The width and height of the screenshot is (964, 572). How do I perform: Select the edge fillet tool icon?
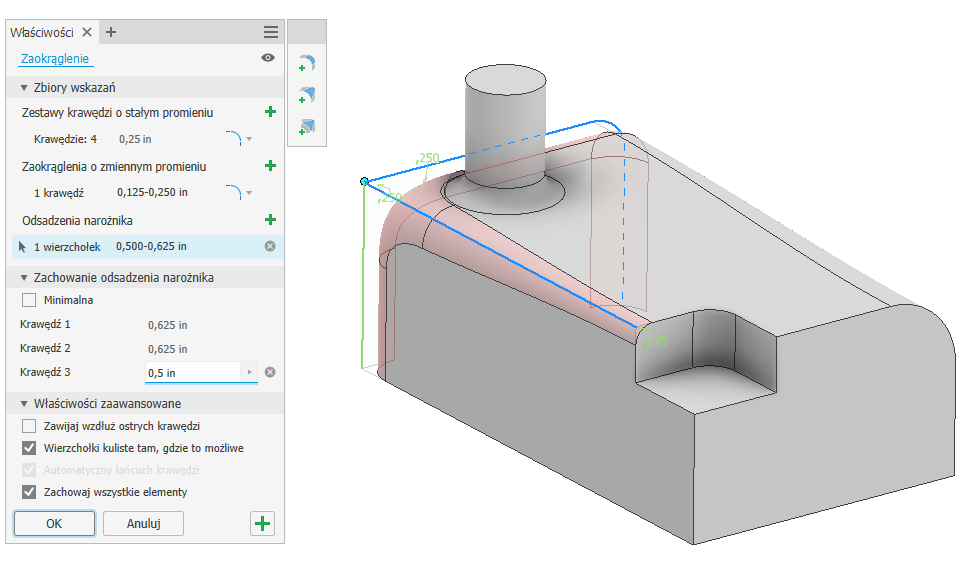(307, 63)
